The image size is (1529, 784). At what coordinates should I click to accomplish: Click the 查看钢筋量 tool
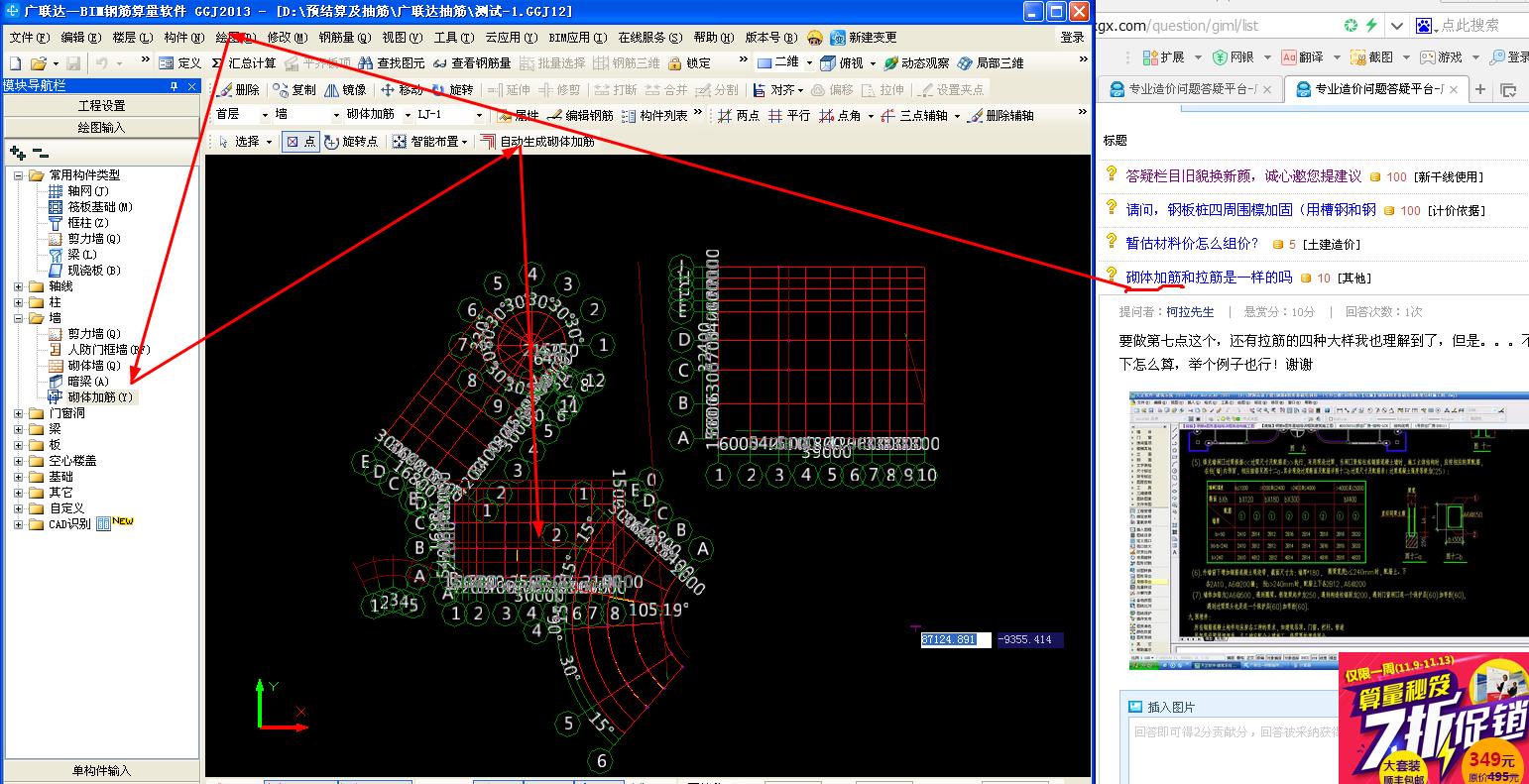(x=473, y=62)
